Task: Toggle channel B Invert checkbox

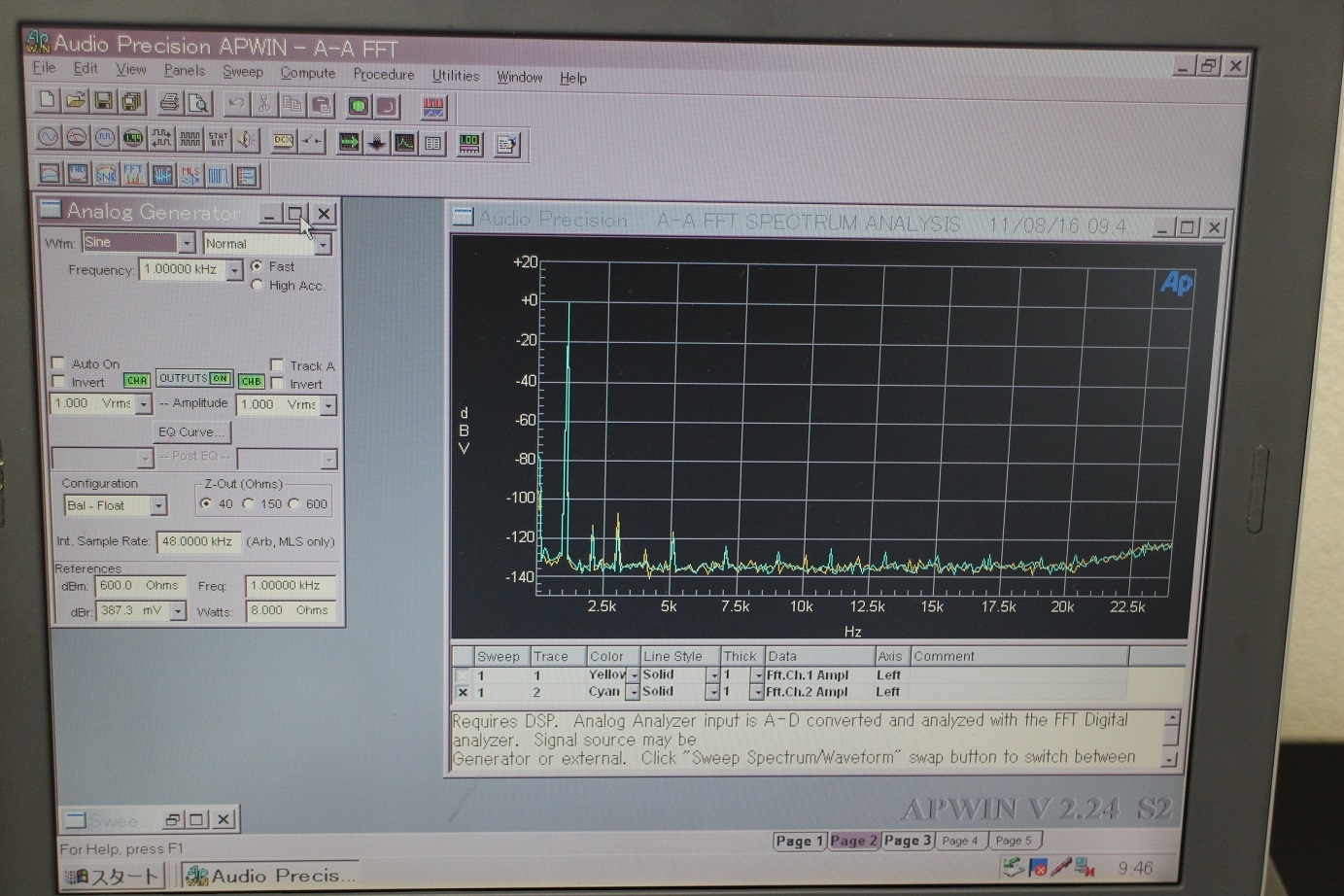Action: tap(277, 384)
